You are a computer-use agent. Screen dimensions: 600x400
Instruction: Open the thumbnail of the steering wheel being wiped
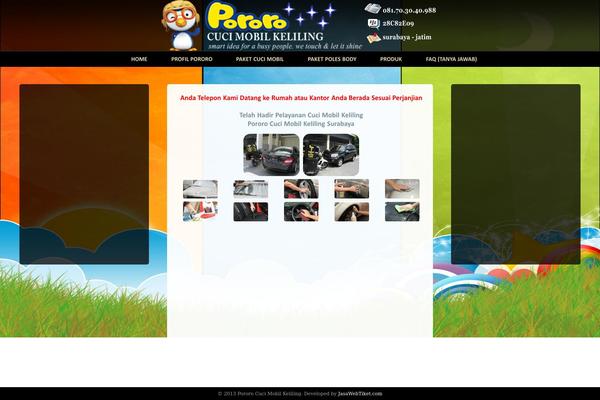pos(301,212)
